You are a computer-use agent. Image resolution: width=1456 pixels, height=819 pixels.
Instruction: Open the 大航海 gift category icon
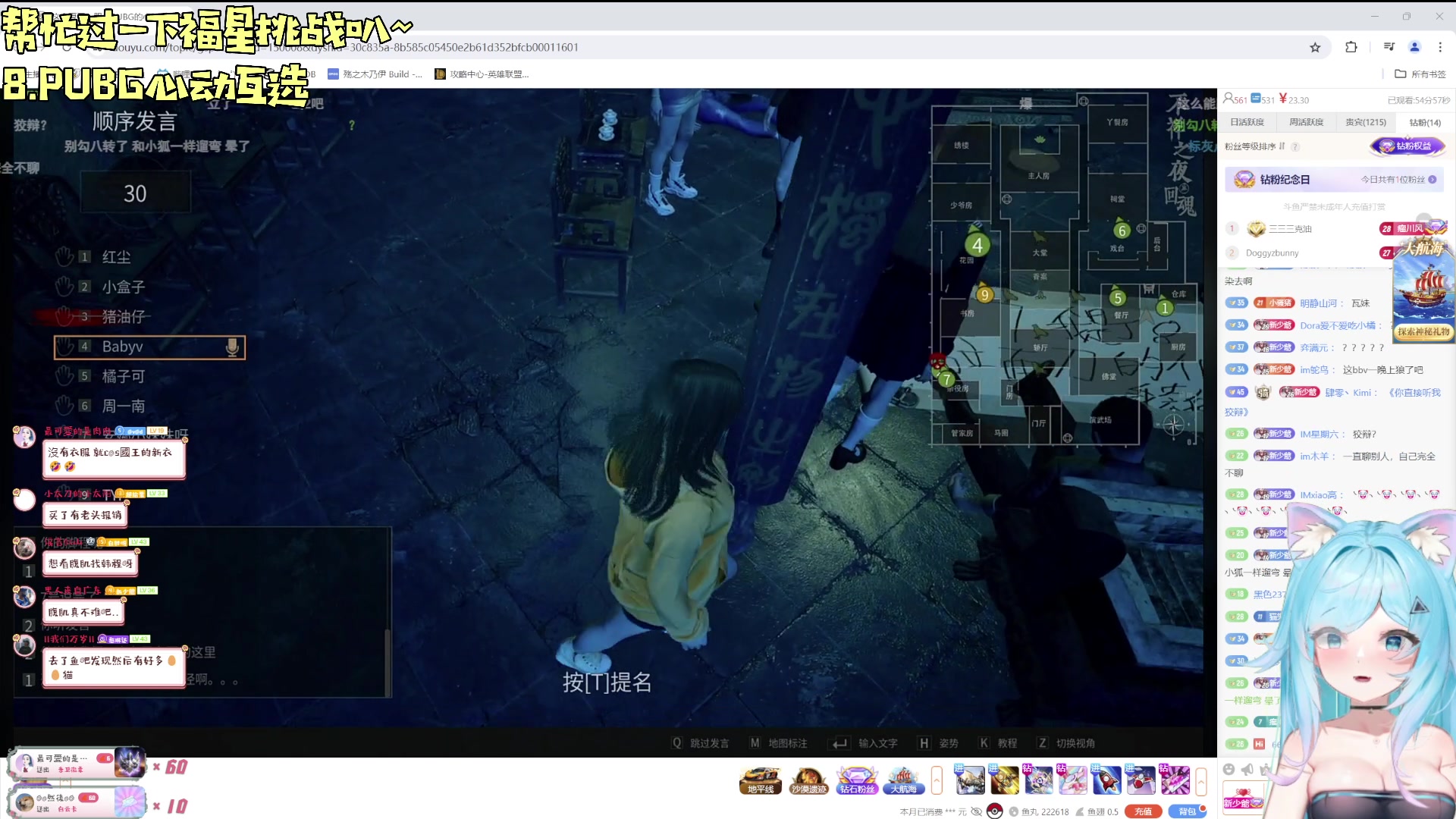[904, 780]
